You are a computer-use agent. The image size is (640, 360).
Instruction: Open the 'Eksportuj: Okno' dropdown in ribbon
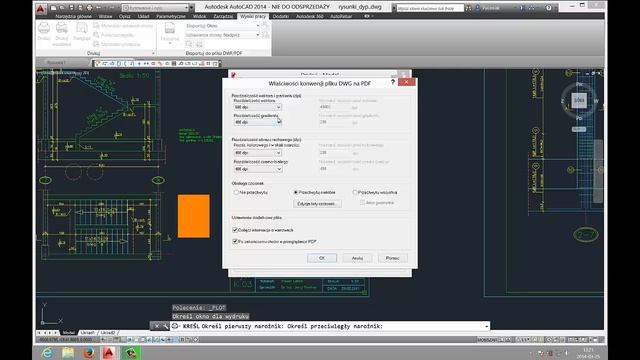tap(222, 26)
